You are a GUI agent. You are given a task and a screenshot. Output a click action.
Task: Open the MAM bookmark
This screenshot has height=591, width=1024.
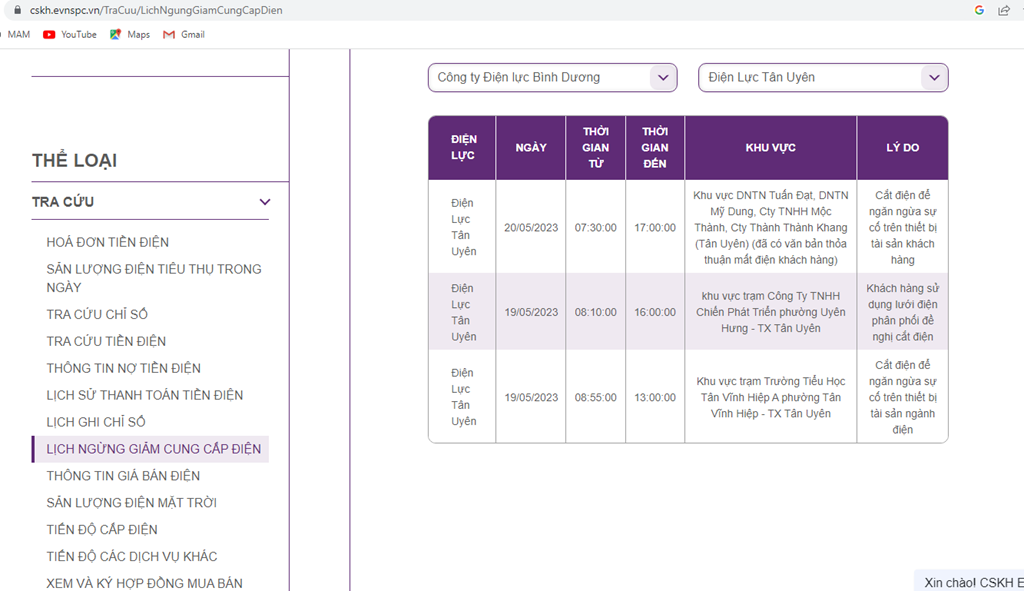pos(17,35)
